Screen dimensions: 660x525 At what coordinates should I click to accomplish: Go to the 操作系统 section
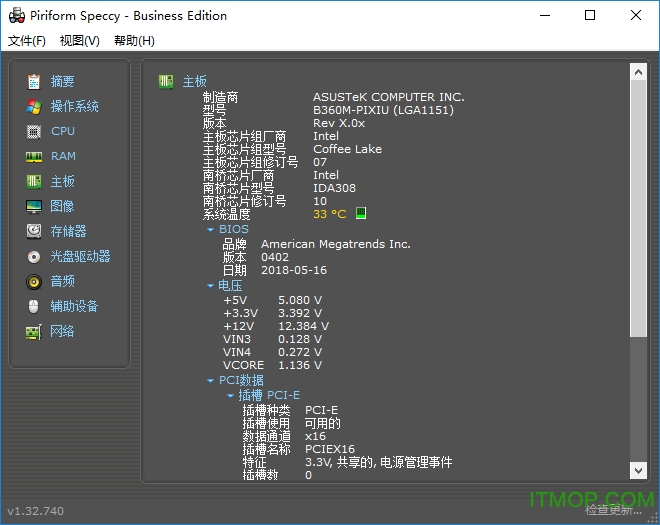click(x=75, y=106)
